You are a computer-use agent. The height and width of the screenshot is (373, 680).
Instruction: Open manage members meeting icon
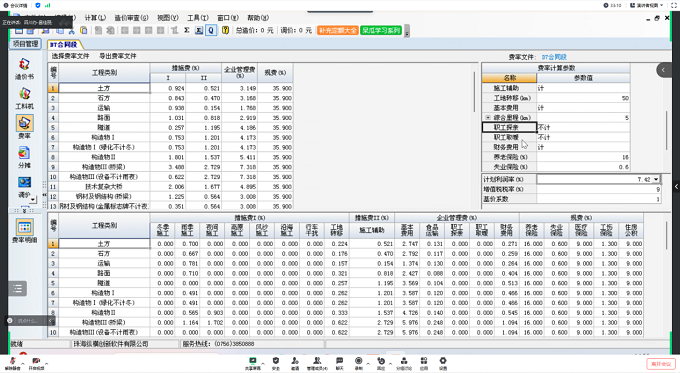[x=317, y=363]
